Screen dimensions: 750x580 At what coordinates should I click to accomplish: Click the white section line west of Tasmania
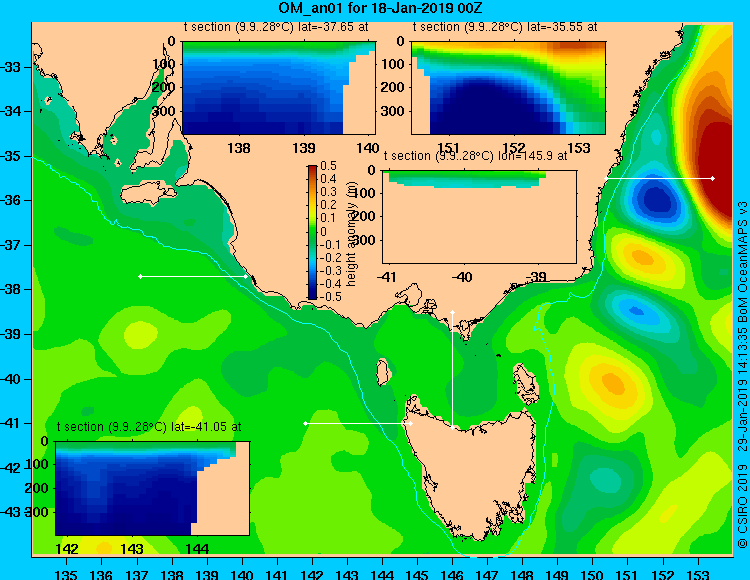pos(358,423)
